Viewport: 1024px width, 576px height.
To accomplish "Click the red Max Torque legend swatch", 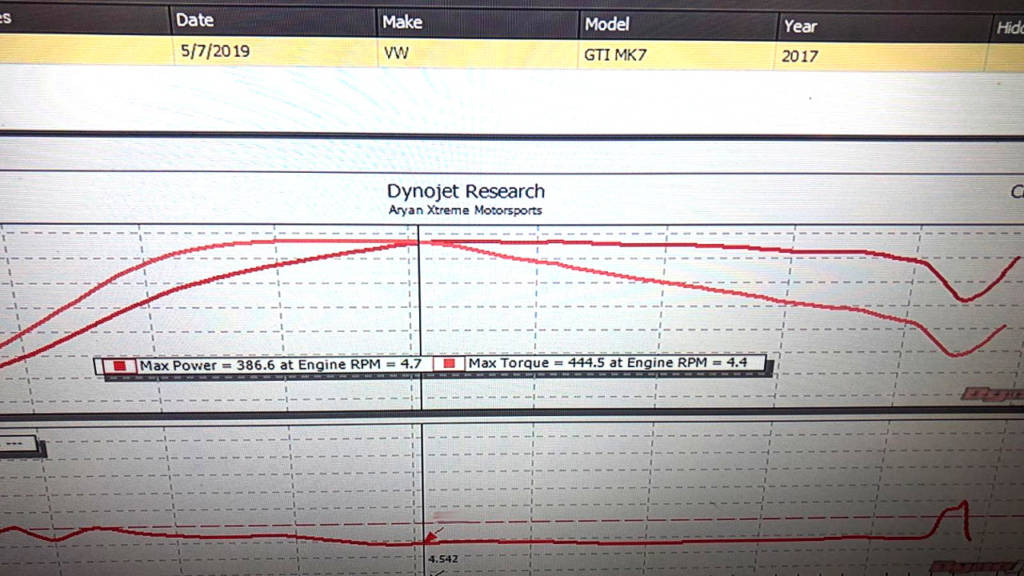I will tap(450, 364).
